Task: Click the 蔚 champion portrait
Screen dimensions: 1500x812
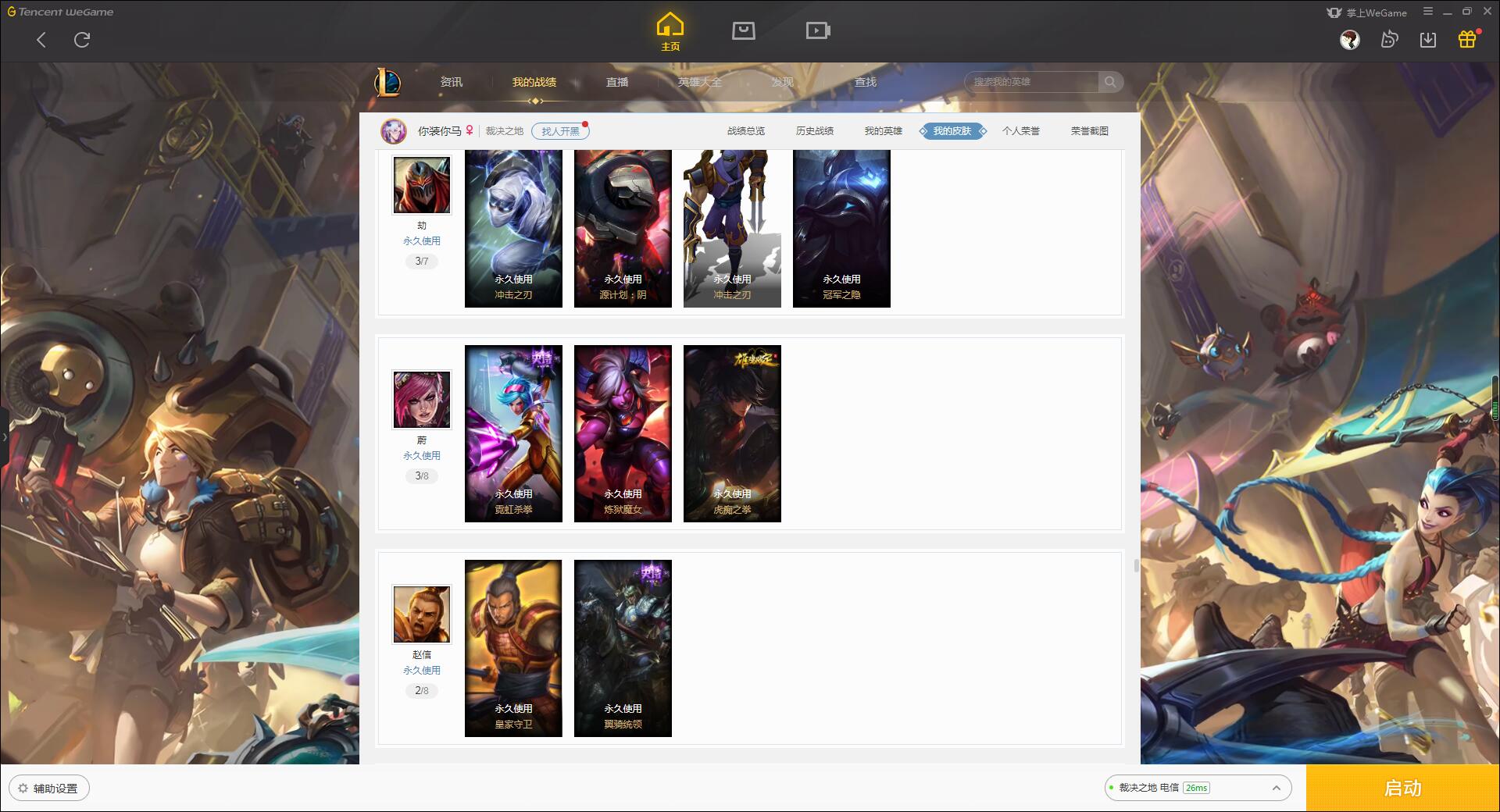Action: point(422,400)
